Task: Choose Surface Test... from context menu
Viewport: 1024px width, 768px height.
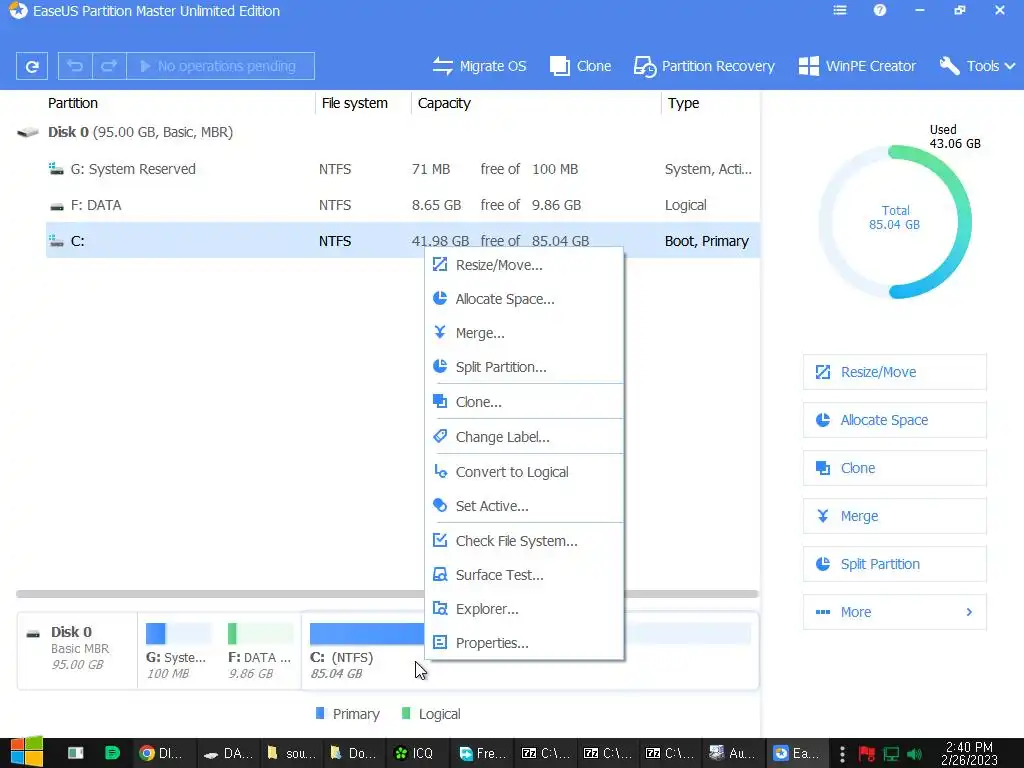Action: 524,575
